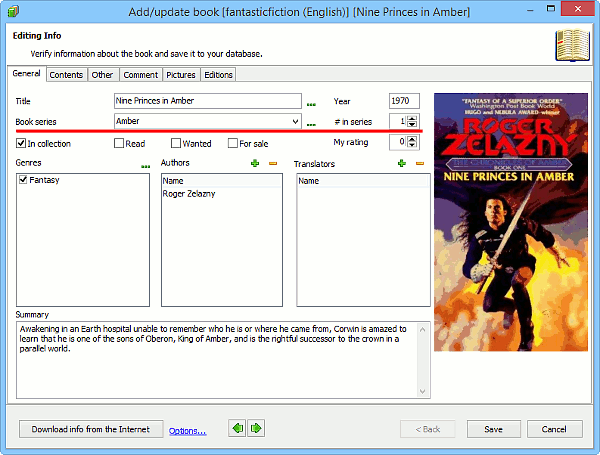Decrease My rating value
The image size is (600, 455).
tap(412, 145)
